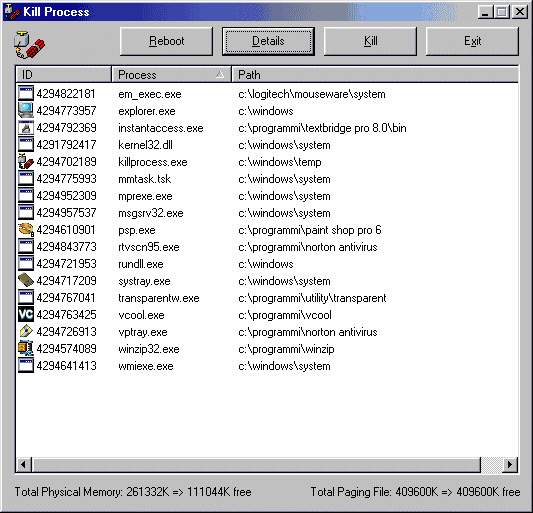This screenshot has width=533, height=513.
Task: Click the Exit button
Action: tap(472, 41)
